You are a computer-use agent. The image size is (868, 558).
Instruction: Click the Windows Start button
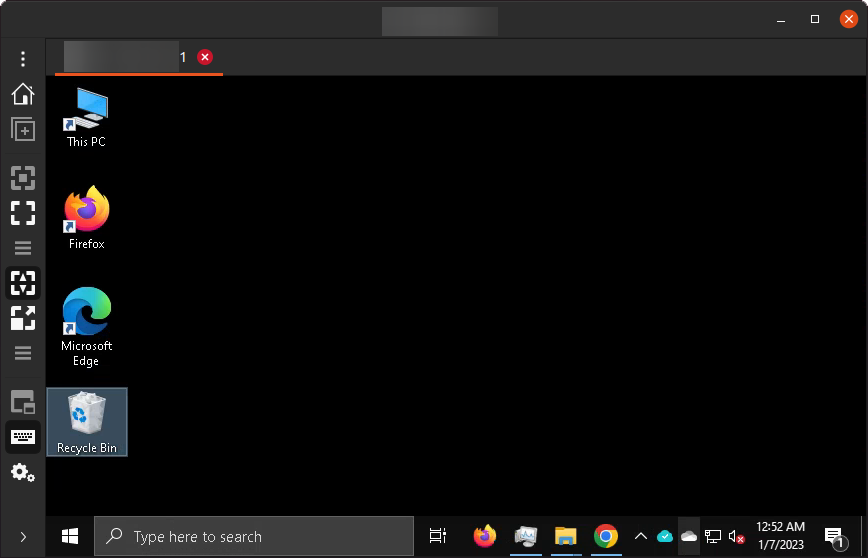click(x=70, y=536)
